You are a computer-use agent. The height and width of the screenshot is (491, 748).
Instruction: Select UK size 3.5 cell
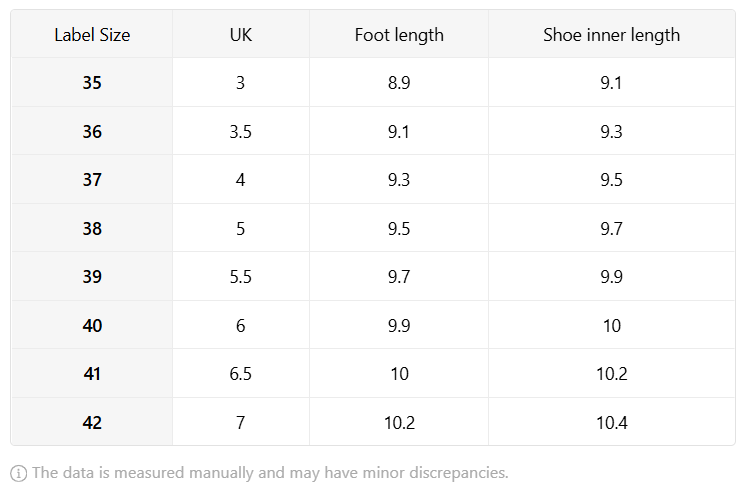click(x=241, y=131)
